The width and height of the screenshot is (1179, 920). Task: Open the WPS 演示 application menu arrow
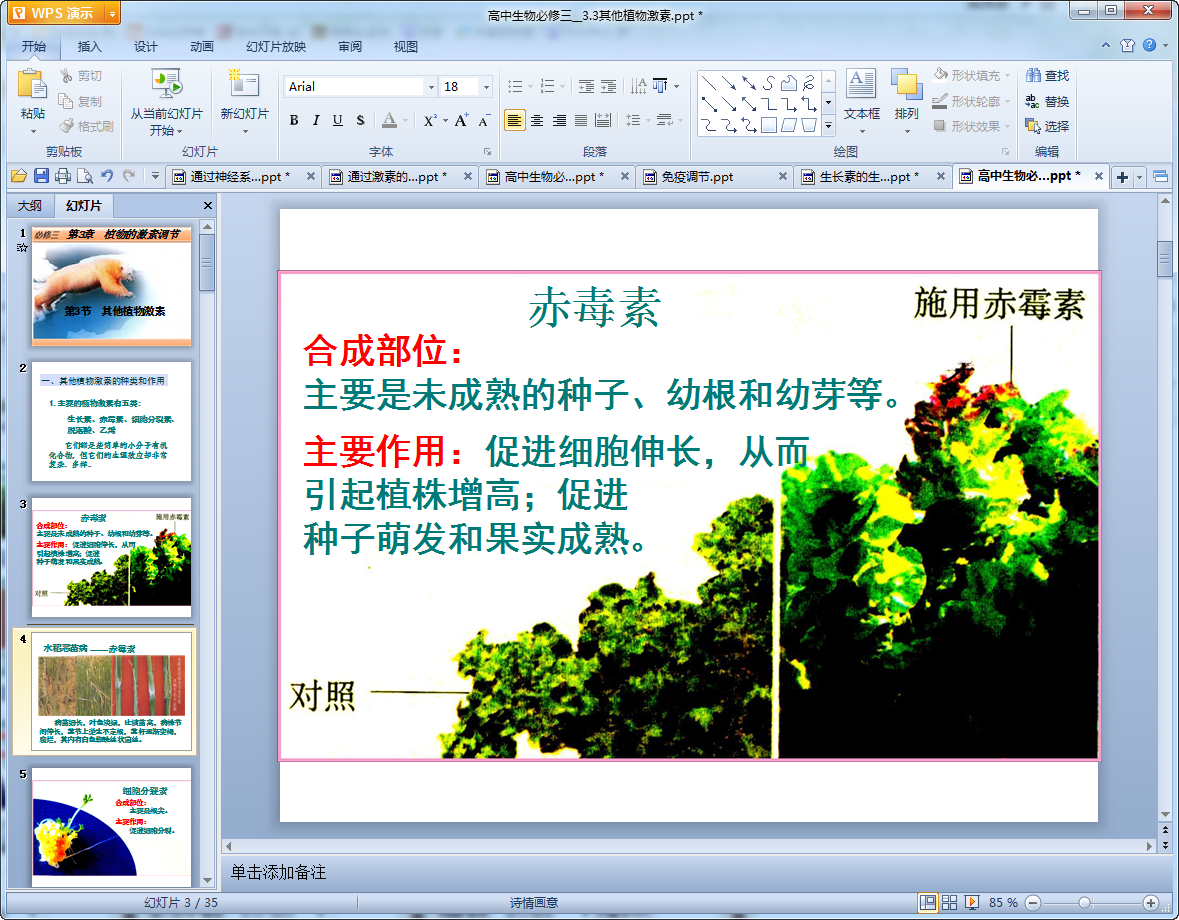click(x=112, y=13)
